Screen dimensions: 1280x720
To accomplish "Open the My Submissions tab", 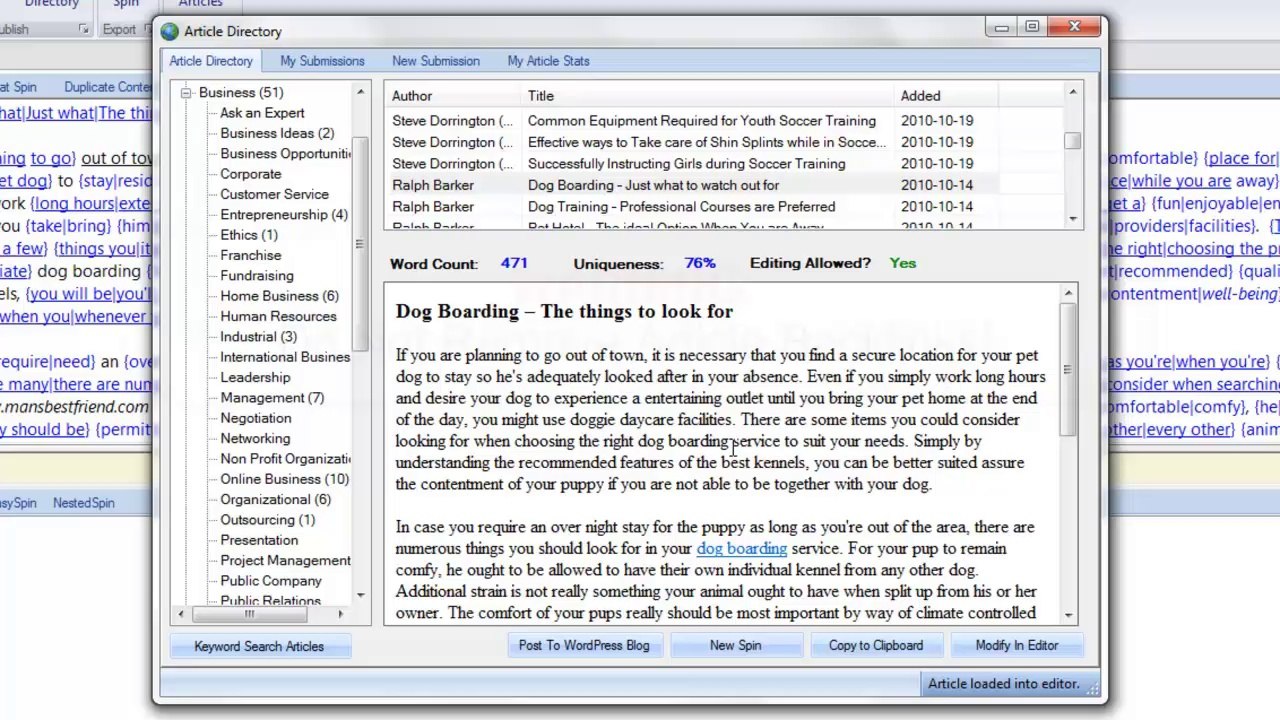I will pyautogui.click(x=322, y=61).
